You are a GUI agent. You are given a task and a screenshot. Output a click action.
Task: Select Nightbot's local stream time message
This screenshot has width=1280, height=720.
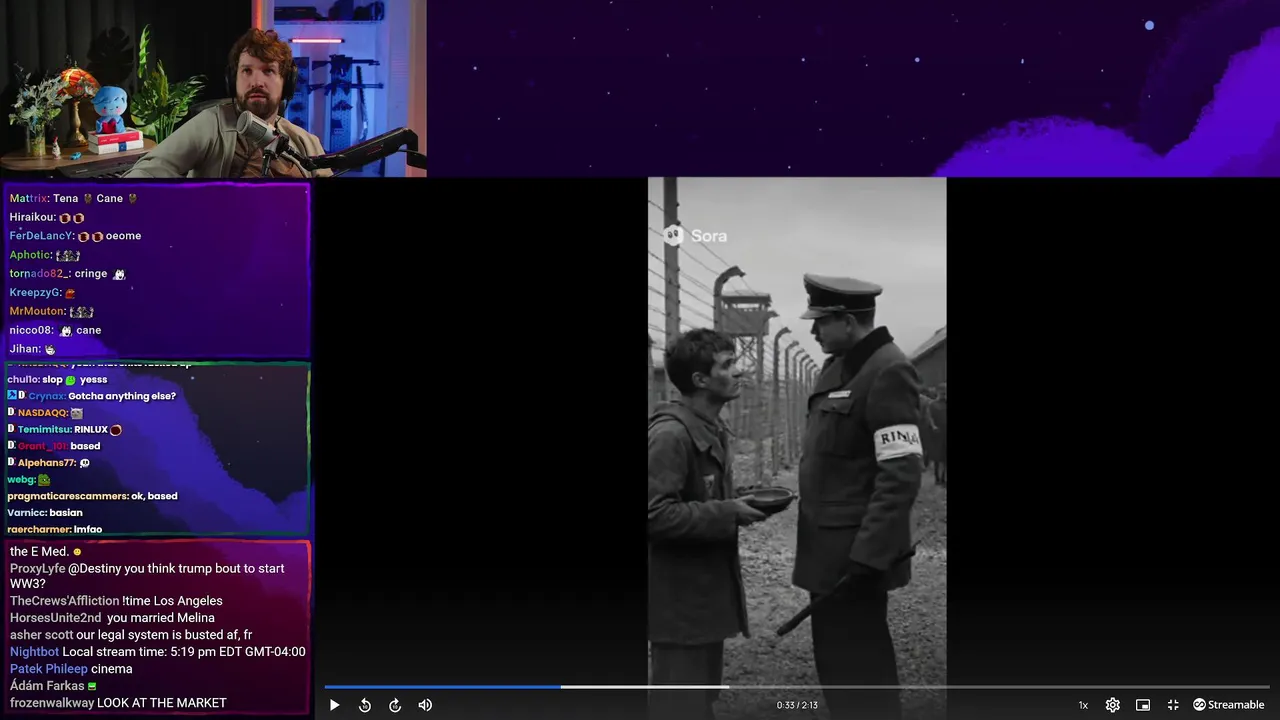158,652
